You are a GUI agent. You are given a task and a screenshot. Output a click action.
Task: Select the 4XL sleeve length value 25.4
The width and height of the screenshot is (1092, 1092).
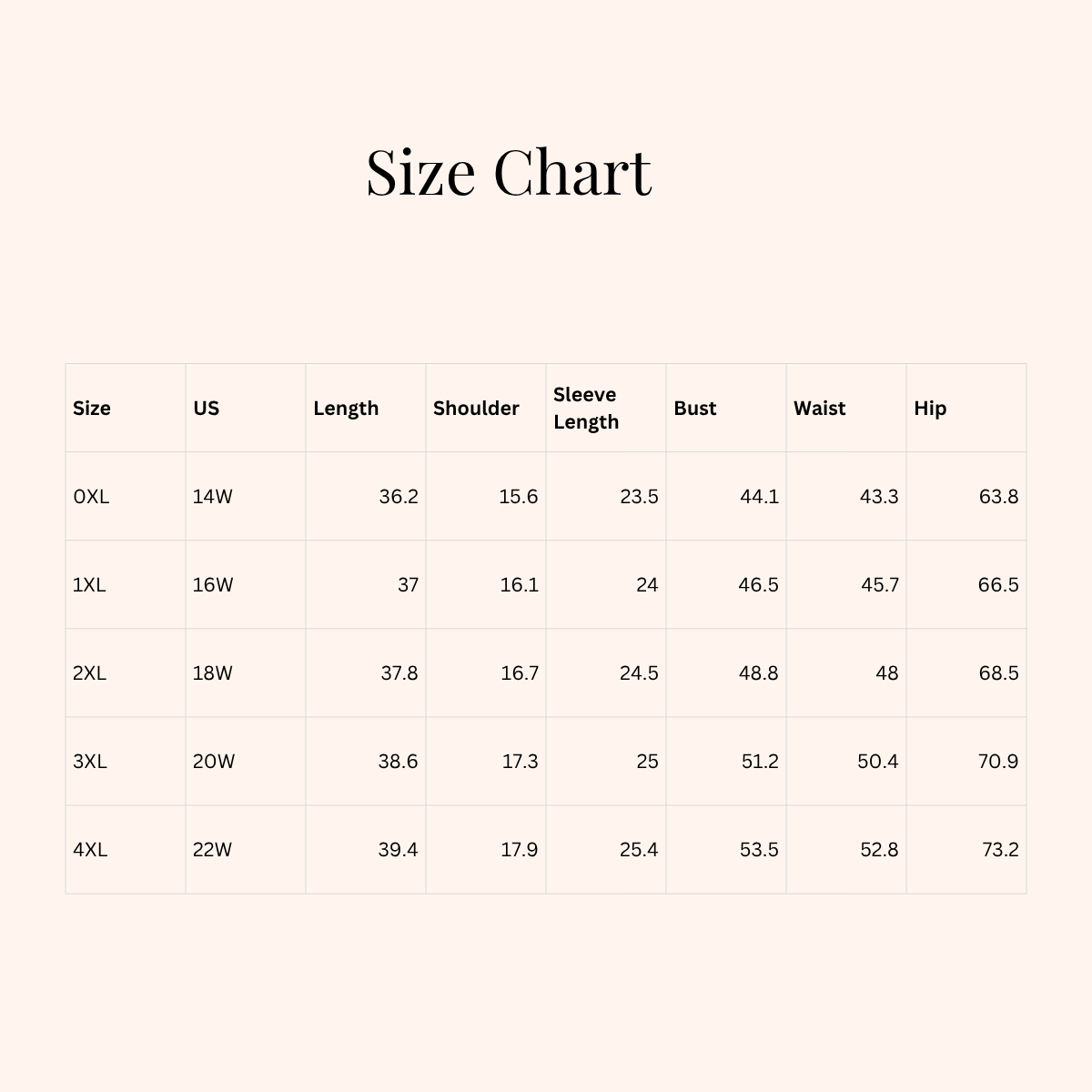[x=638, y=850]
